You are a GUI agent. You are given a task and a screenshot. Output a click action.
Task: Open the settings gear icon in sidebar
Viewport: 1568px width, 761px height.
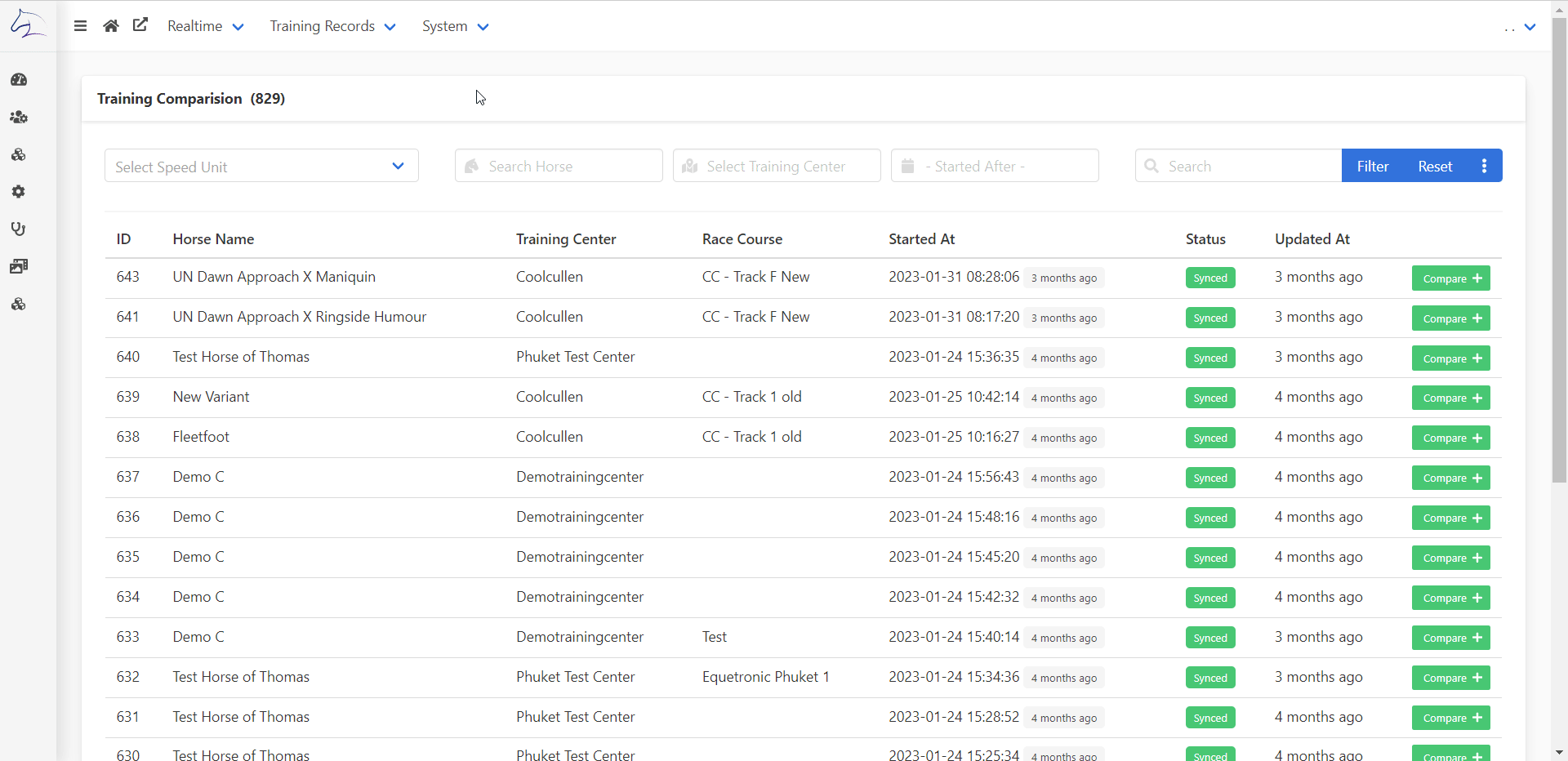19,192
